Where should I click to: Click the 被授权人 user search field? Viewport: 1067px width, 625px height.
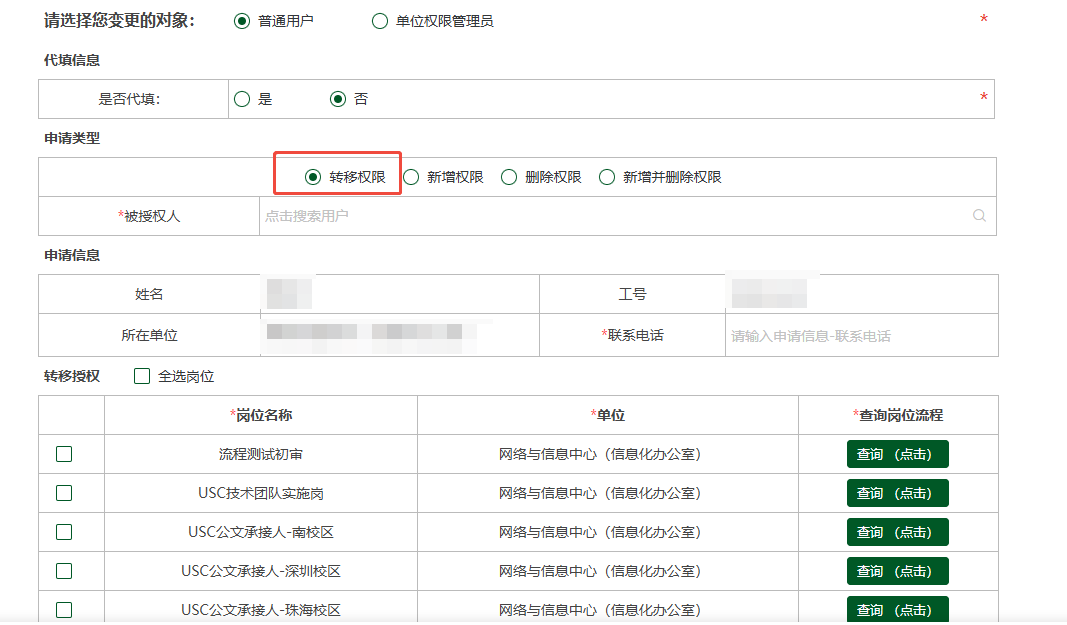coord(610,216)
